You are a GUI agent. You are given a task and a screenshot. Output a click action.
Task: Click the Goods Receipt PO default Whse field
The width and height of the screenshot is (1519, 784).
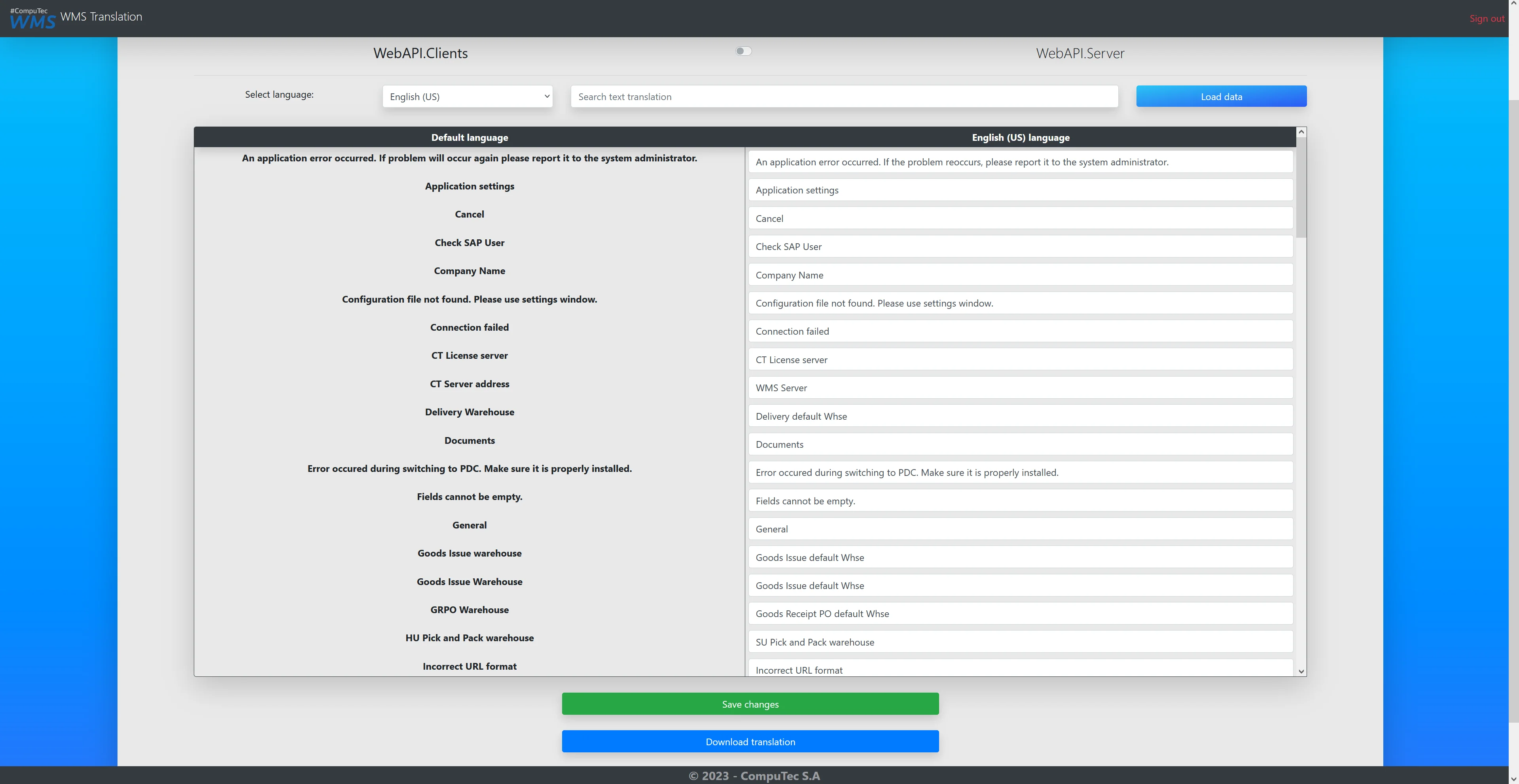coord(1020,614)
